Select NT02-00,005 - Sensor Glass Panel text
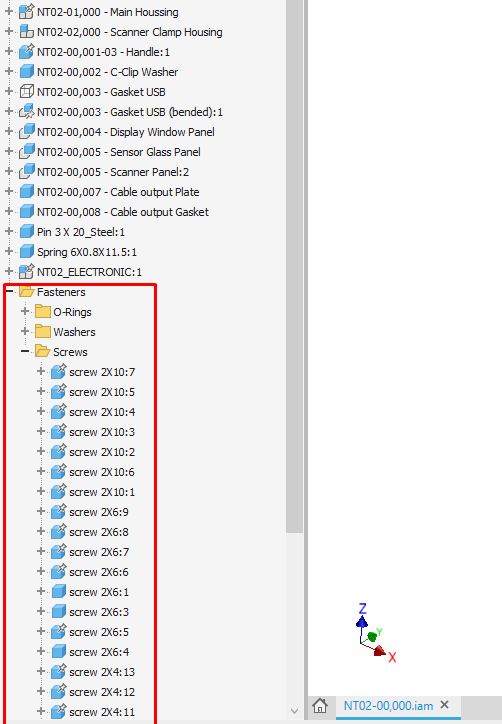The width and height of the screenshot is (502, 724). [119, 152]
